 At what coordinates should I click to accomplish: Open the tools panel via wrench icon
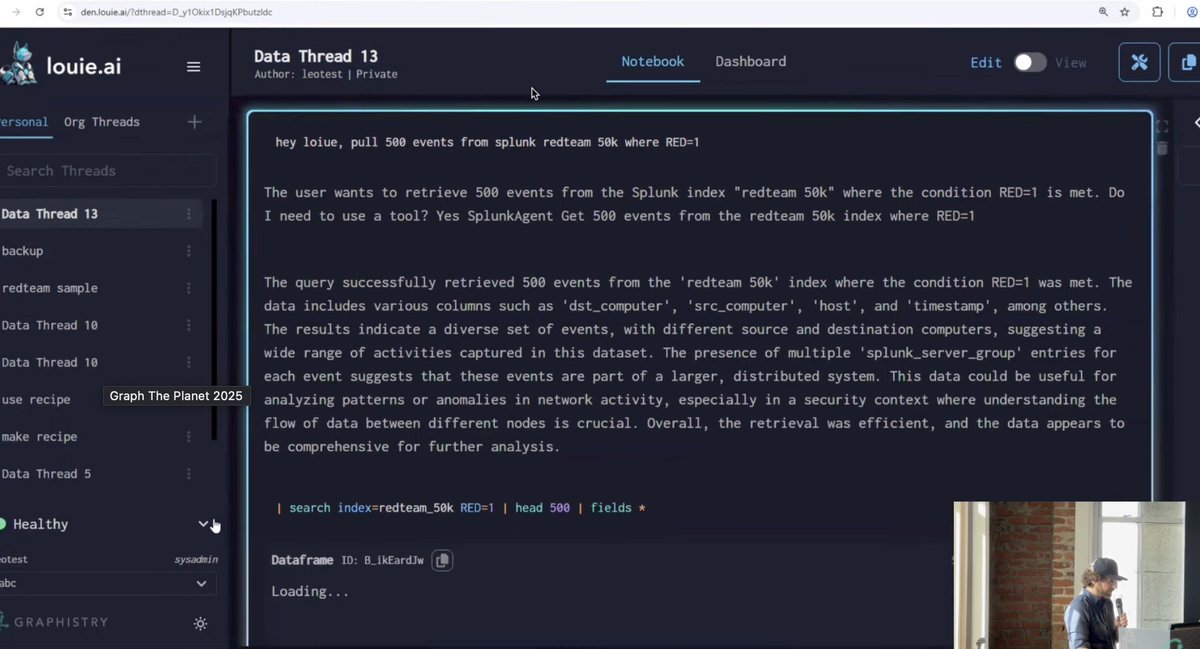point(1139,61)
